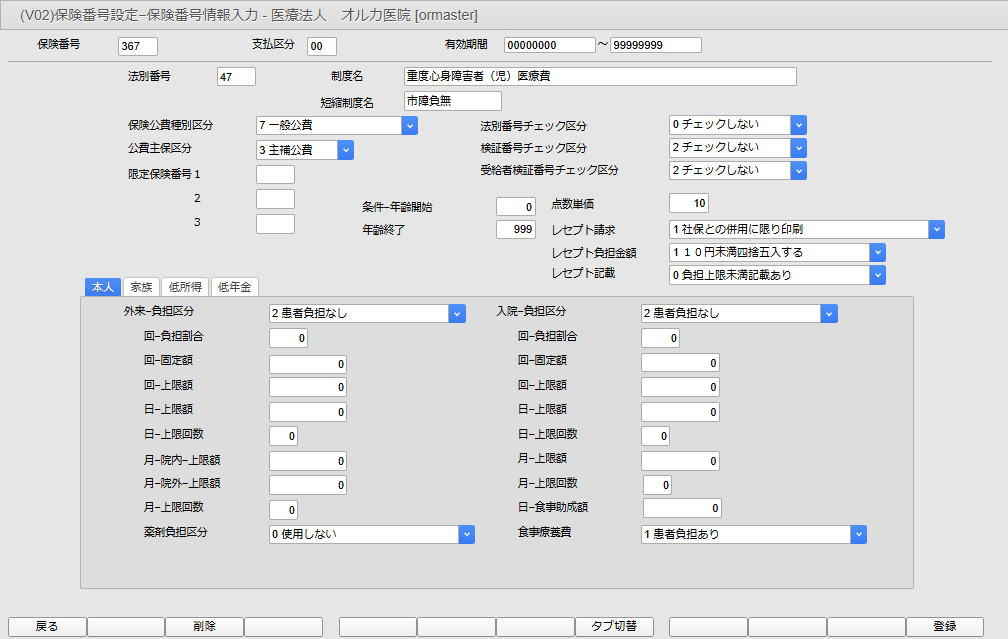The width and height of the screenshot is (1008, 639).
Task: Select the 条件-年齢開始 field
Action: 516,206
